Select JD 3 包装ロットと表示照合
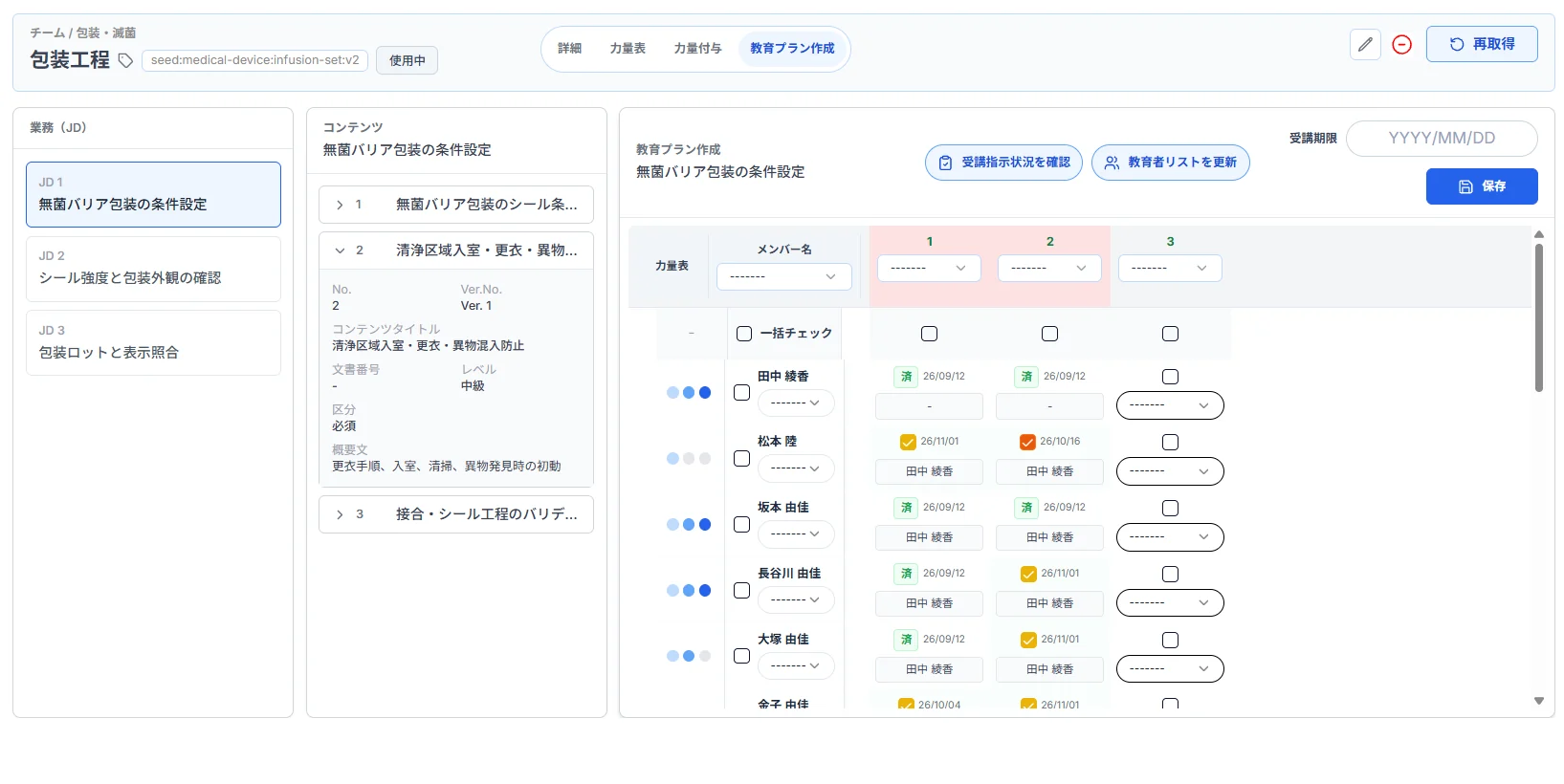Screen dimensions: 1564x784 click(153, 343)
